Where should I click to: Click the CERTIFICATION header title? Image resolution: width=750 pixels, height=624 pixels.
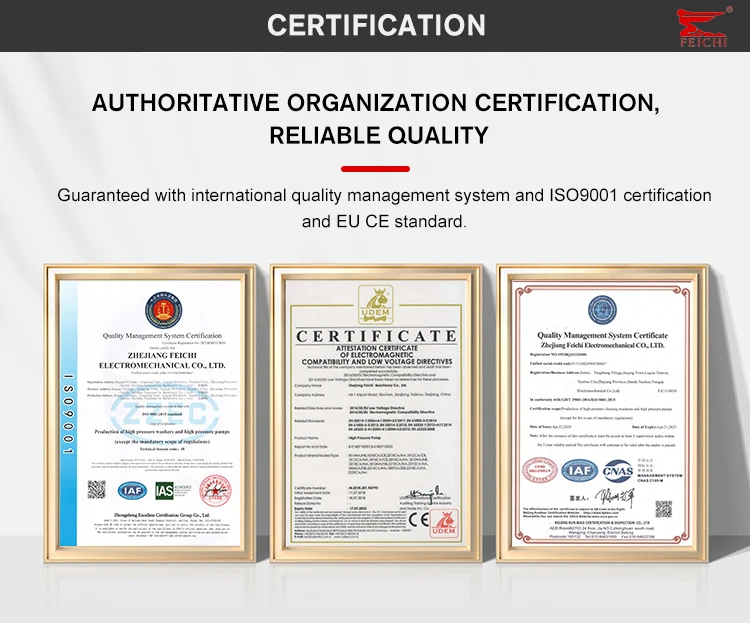376,25
